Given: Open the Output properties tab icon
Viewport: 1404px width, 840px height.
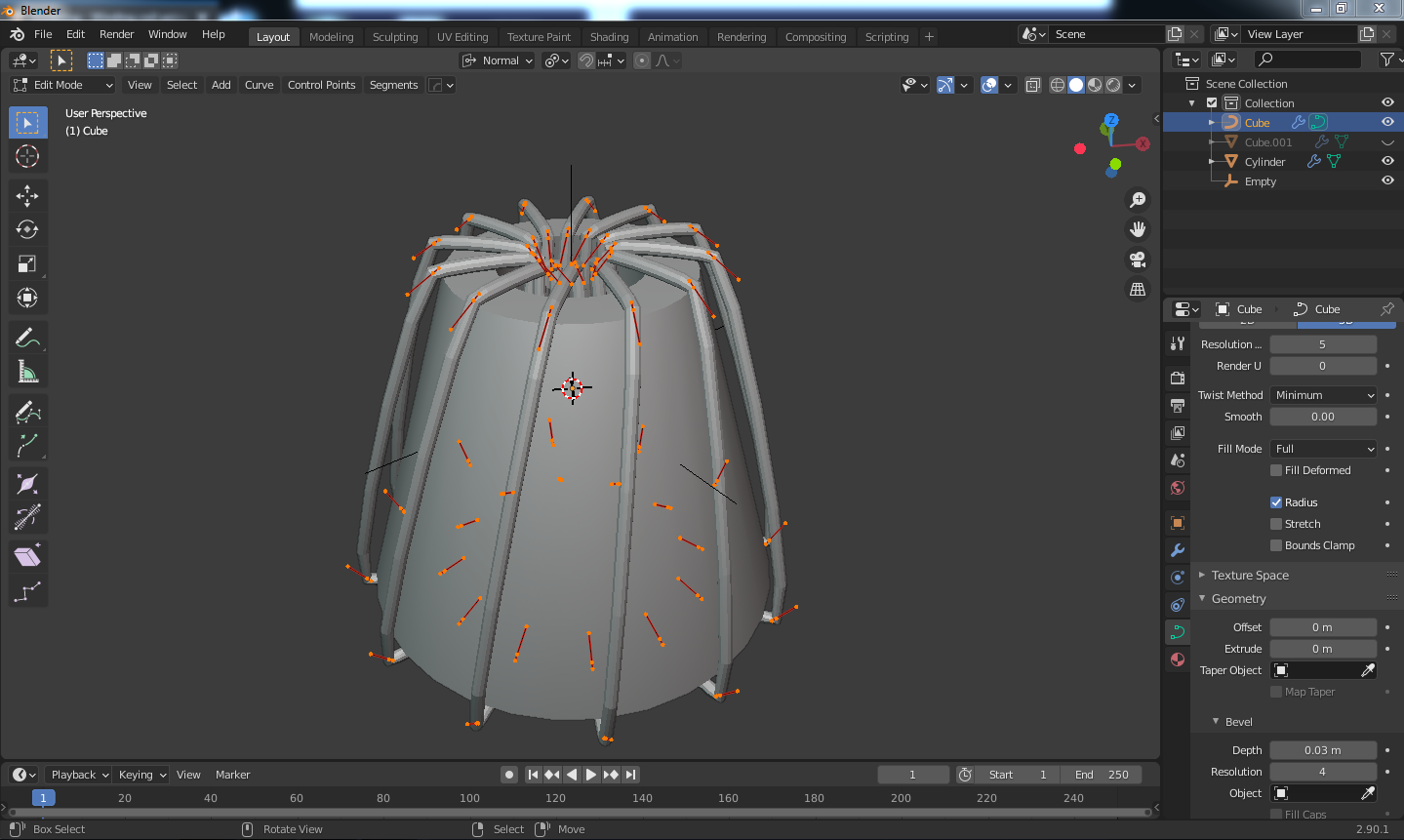Looking at the screenshot, I should [1178, 405].
